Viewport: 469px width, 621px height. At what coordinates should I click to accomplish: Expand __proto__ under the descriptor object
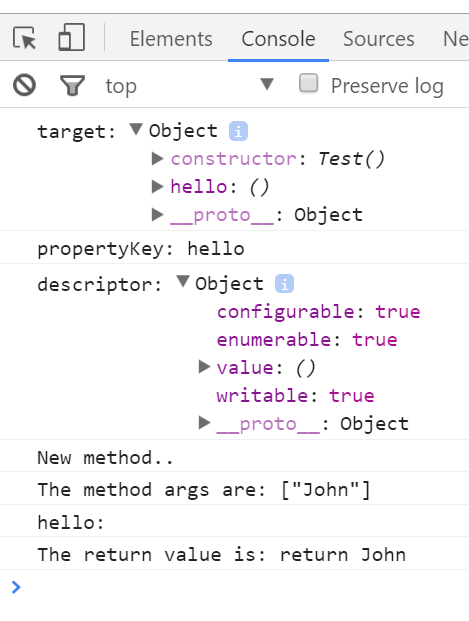point(204,423)
